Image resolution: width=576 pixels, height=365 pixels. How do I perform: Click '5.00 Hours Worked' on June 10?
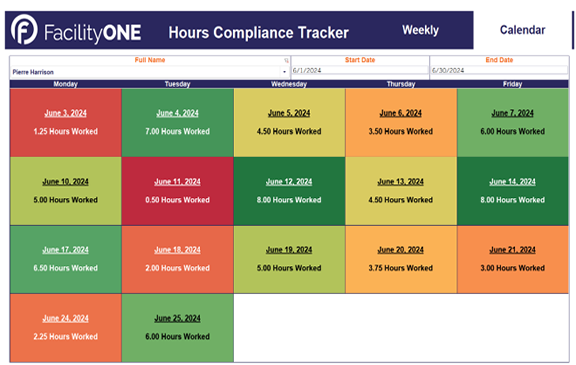pyautogui.click(x=65, y=200)
